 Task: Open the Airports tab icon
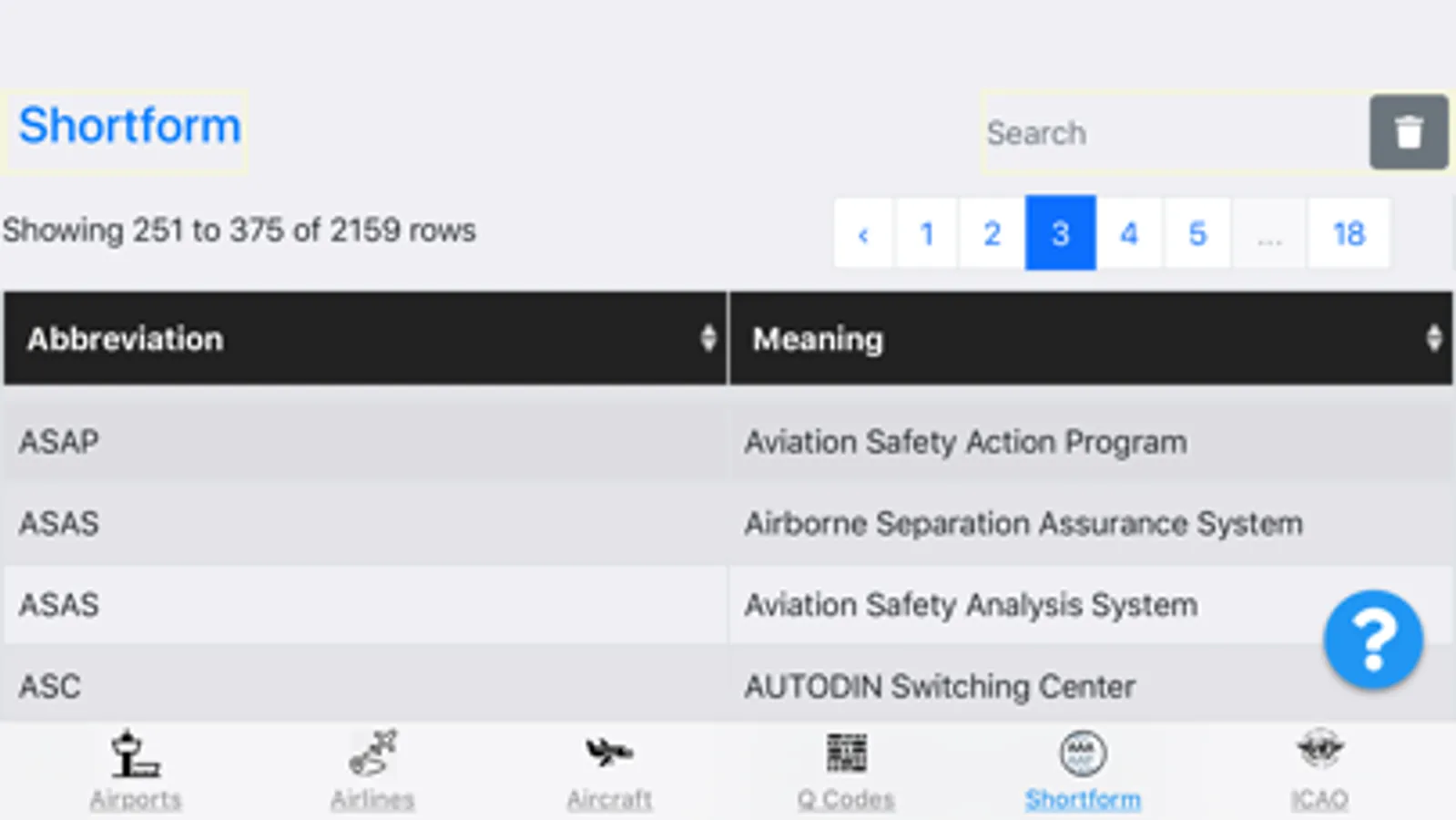(135, 755)
